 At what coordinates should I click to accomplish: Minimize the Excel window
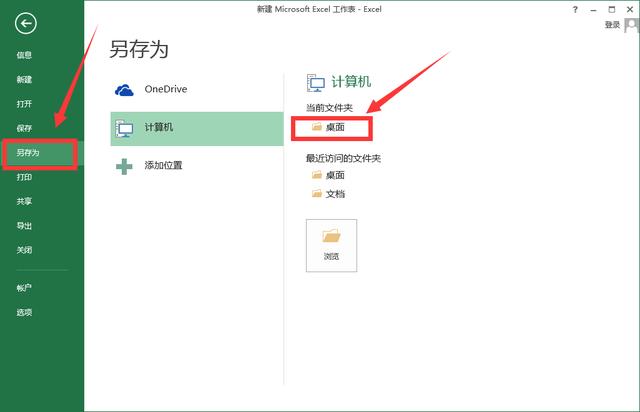click(593, 9)
